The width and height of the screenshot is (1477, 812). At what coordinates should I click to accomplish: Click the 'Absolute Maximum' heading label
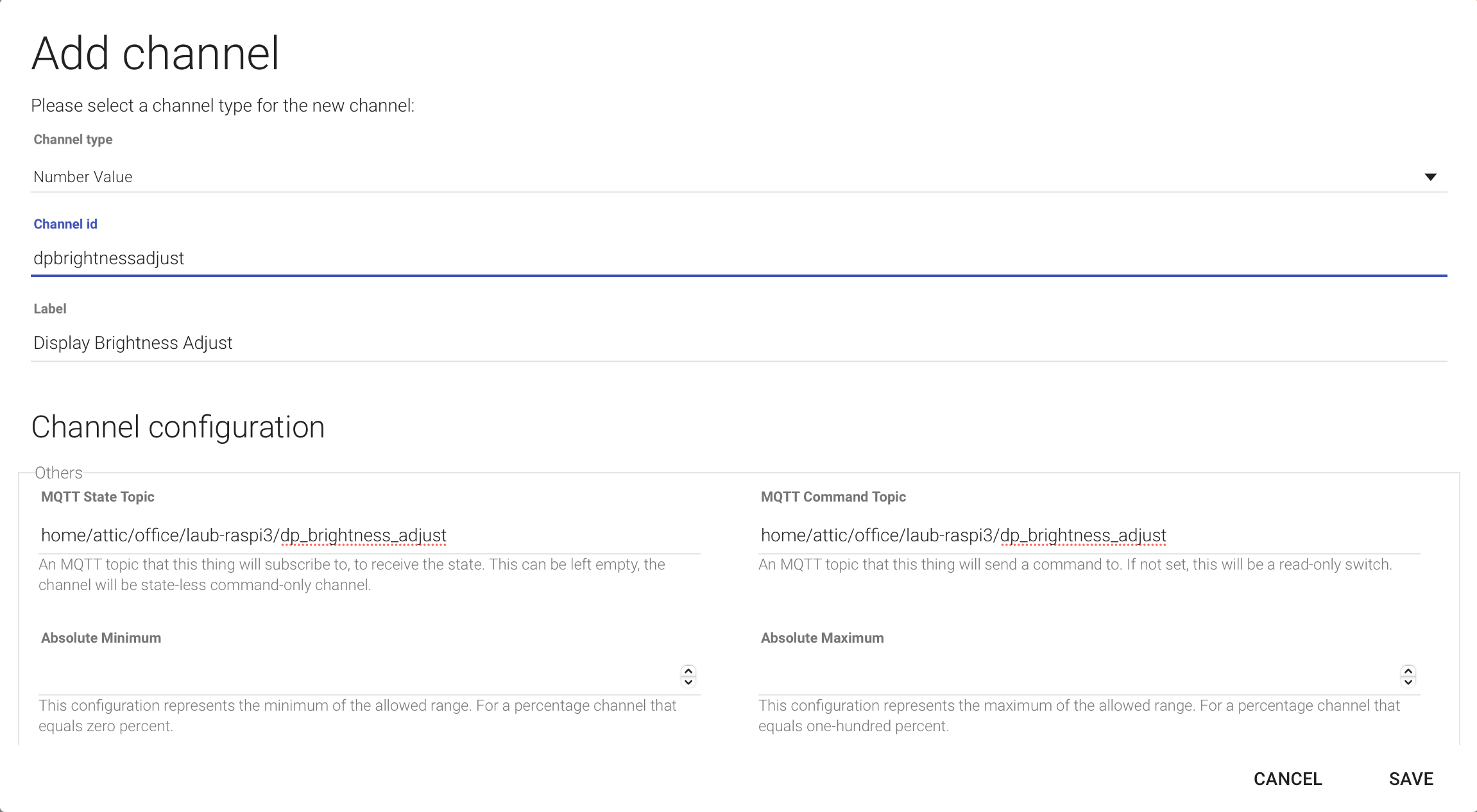point(822,638)
